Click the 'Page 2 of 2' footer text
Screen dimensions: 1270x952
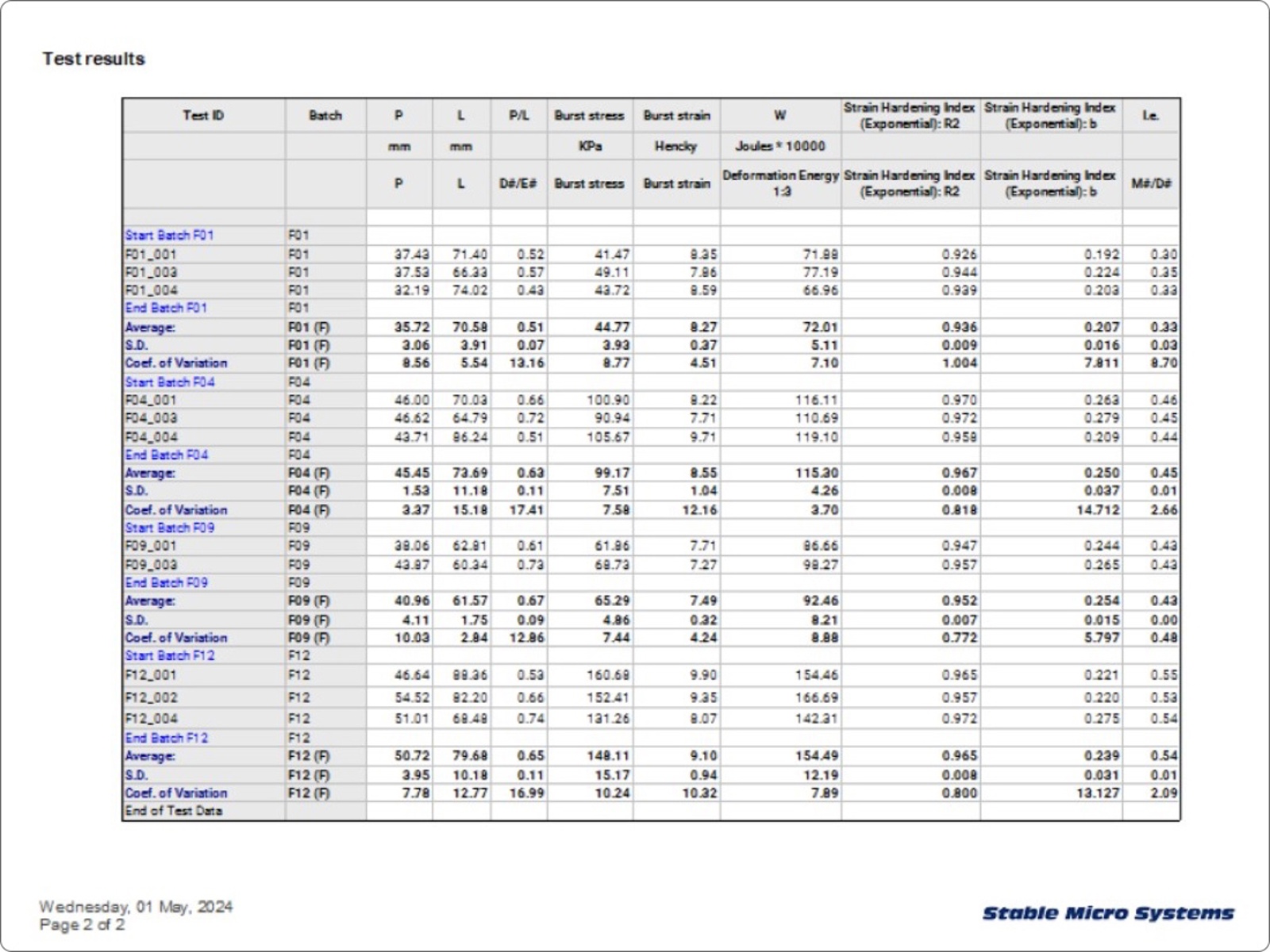pos(83,925)
